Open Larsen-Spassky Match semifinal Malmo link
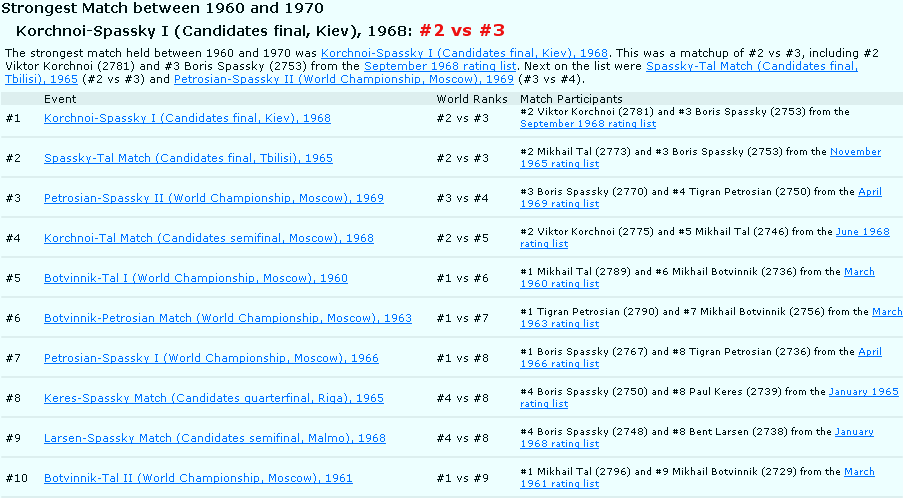This screenshot has height=498, width=903. tap(214, 438)
